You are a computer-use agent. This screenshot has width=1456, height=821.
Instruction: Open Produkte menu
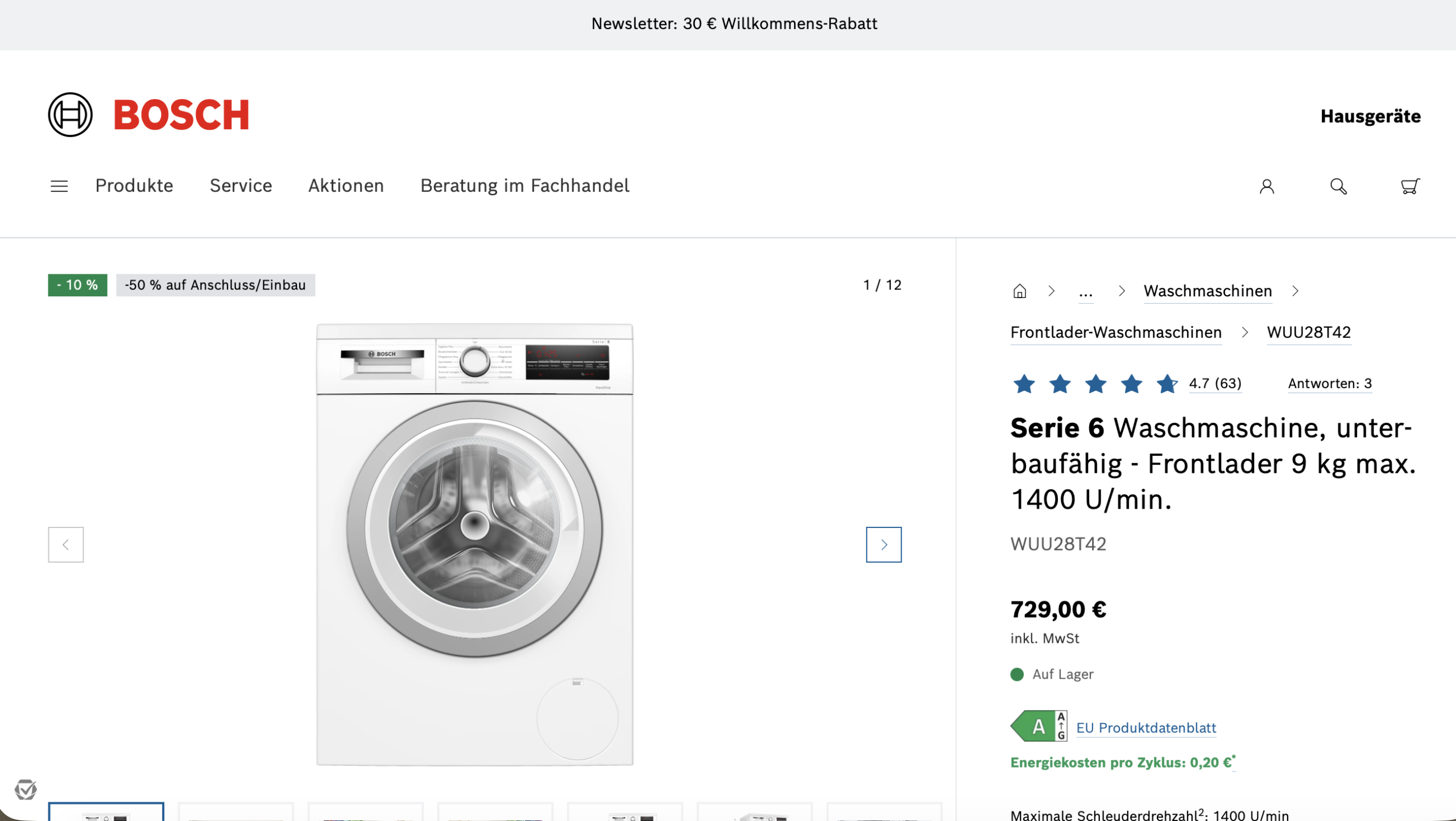click(134, 186)
